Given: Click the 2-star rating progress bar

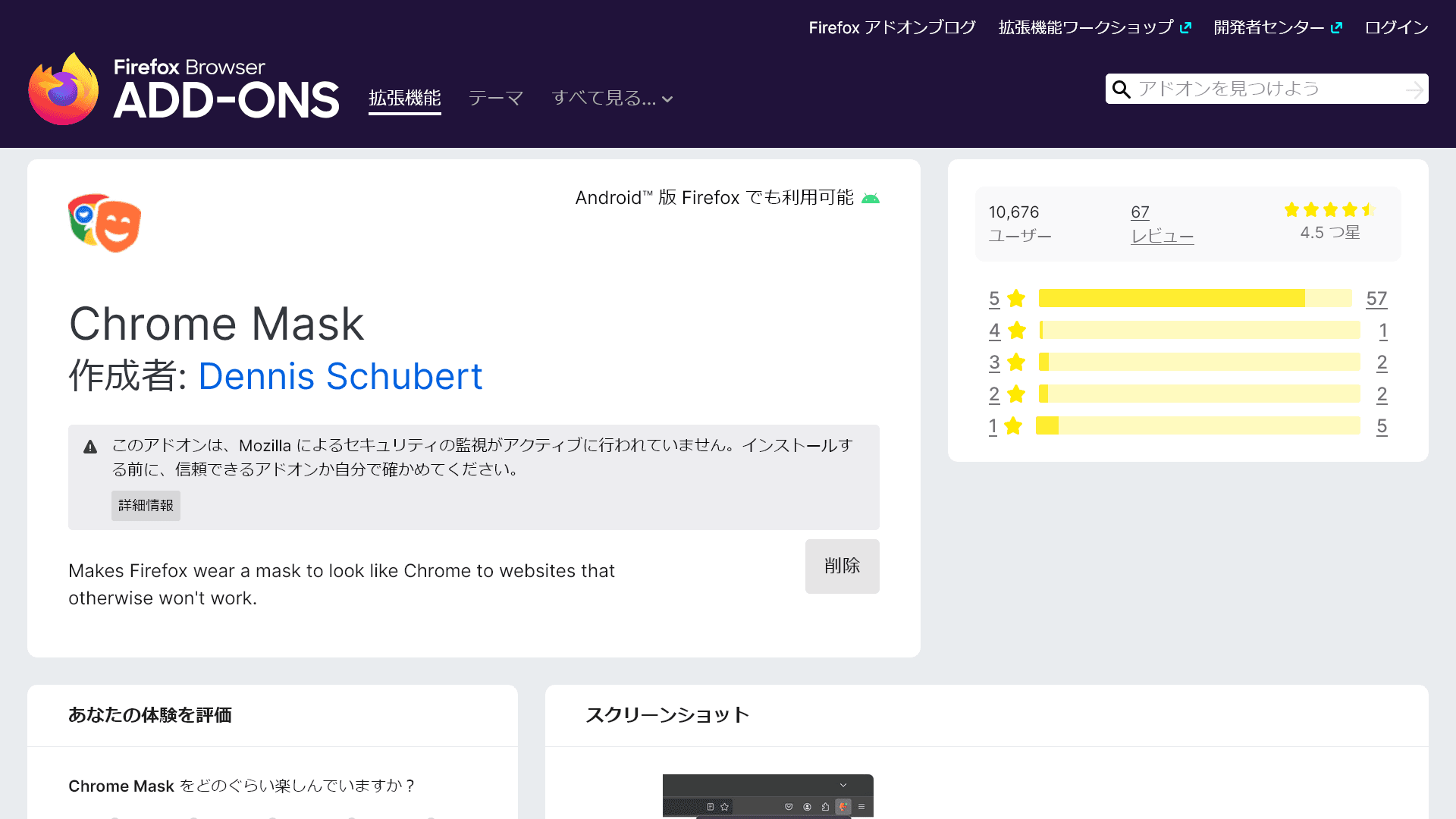Looking at the screenshot, I should pyautogui.click(x=1200, y=394).
